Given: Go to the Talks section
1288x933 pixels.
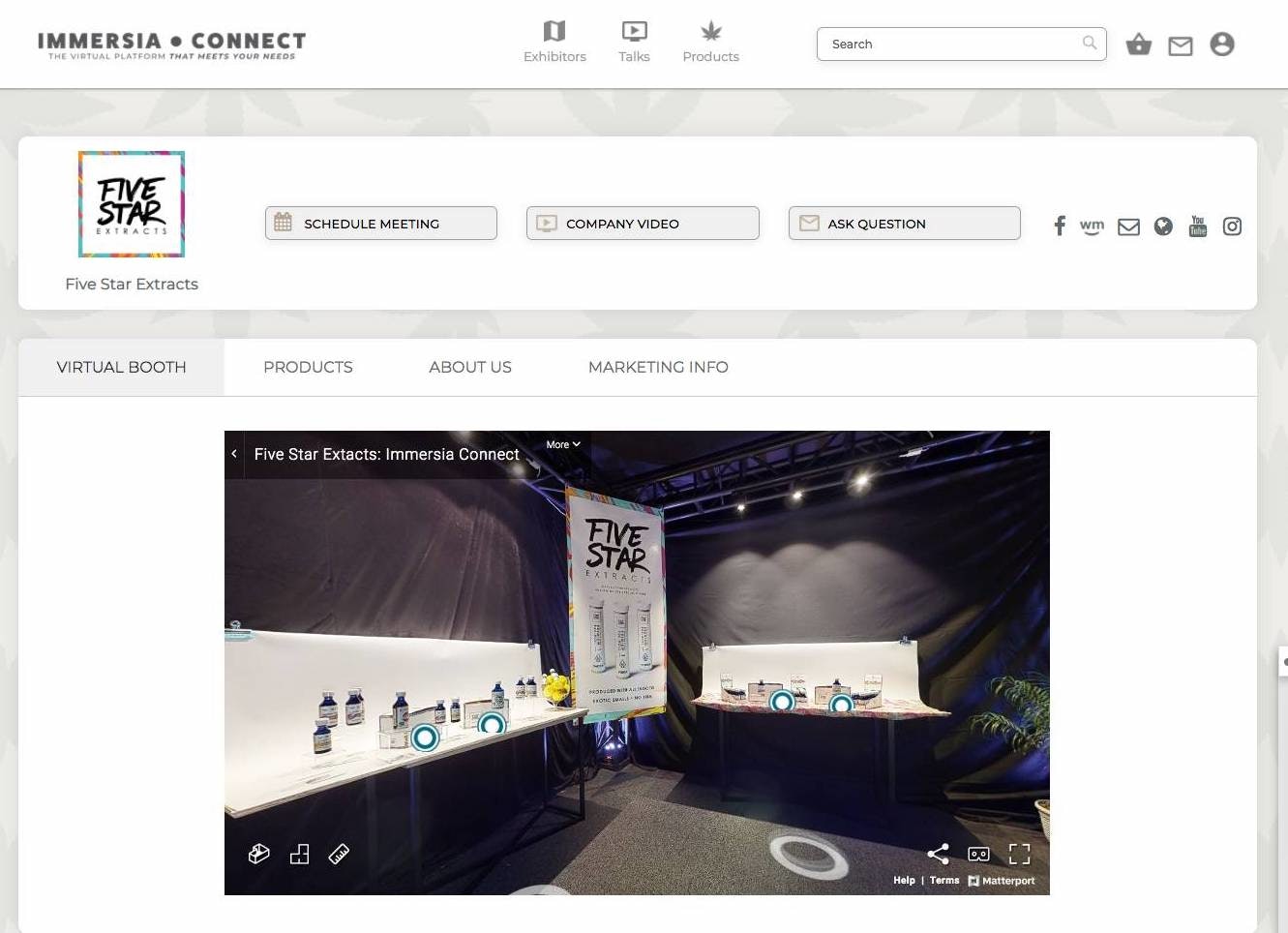Looking at the screenshot, I should [634, 43].
